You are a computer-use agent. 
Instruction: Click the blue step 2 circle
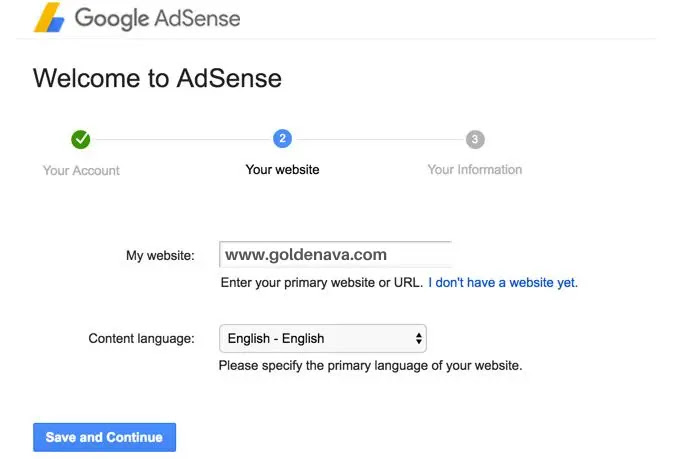[x=282, y=139]
